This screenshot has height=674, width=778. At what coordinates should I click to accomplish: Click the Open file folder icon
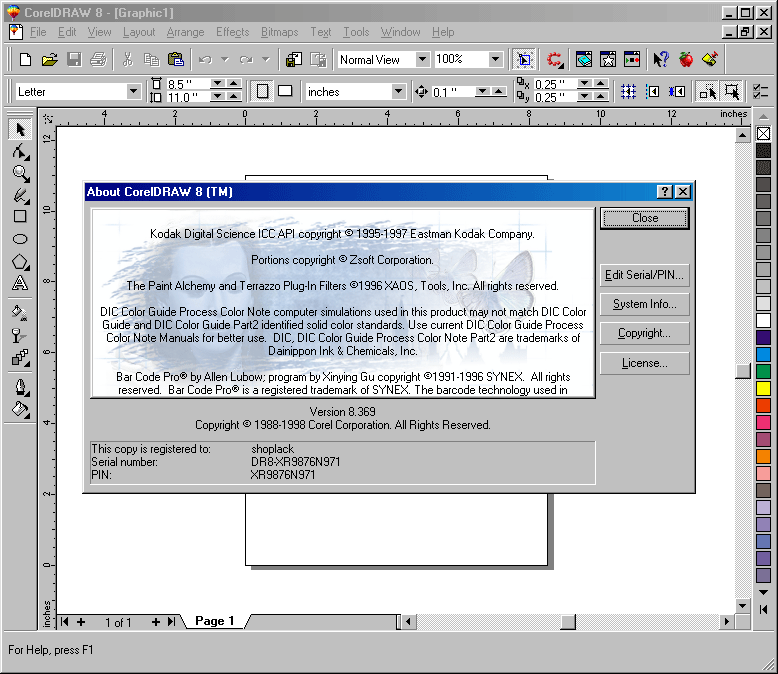tap(50, 60)
